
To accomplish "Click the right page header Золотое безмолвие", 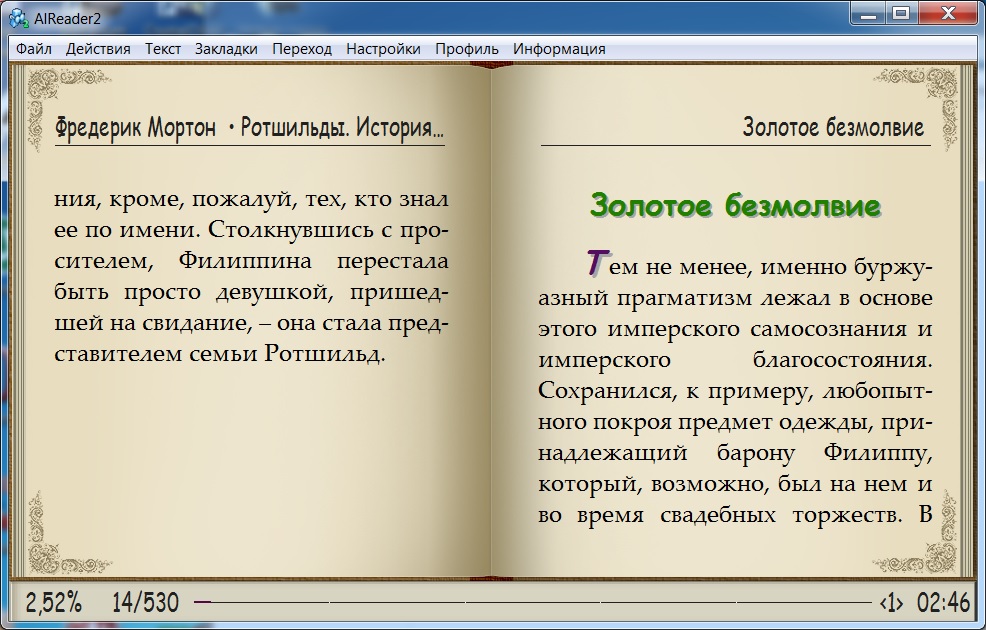I will coord(833,127).
